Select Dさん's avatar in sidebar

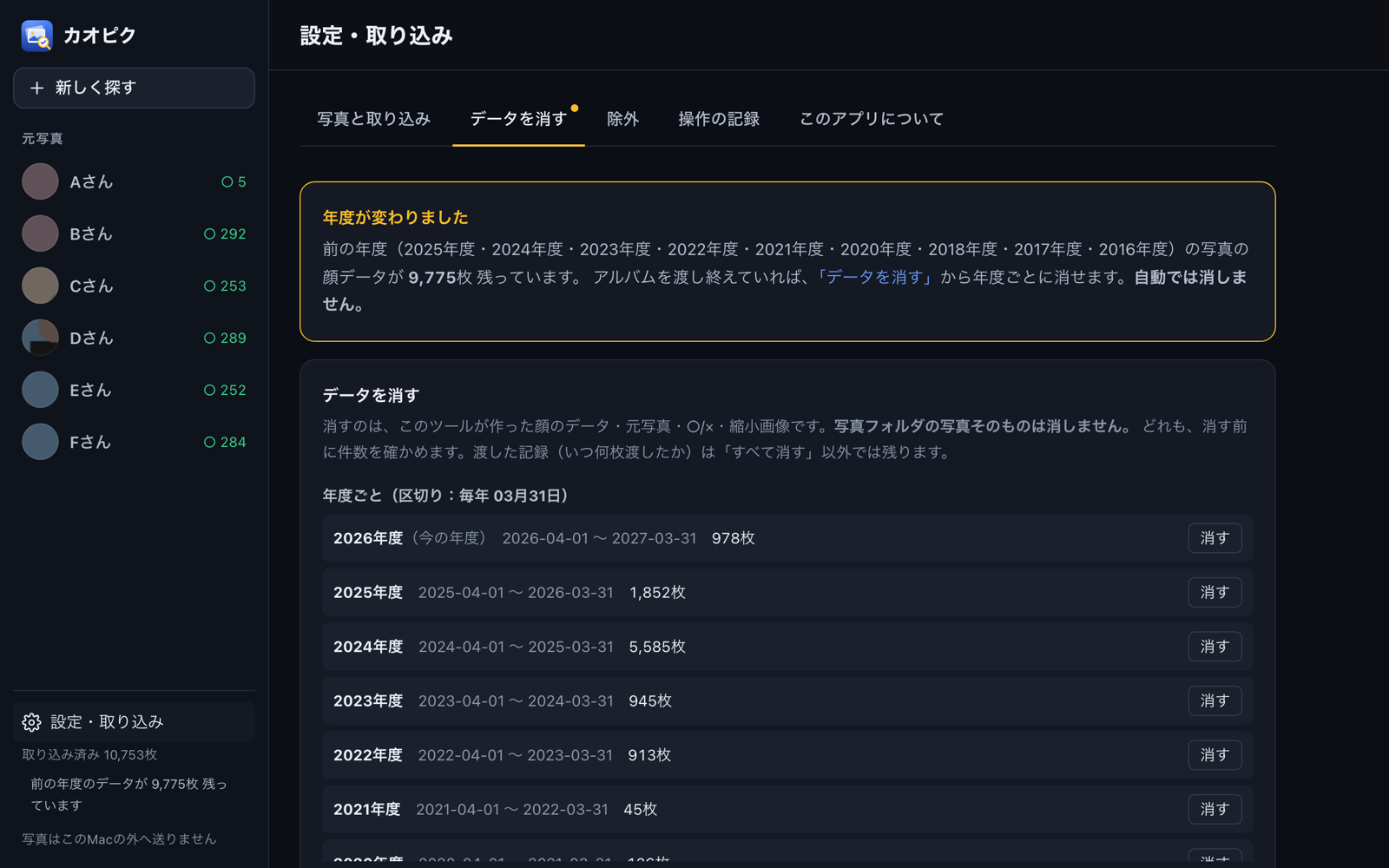[40, 338]
